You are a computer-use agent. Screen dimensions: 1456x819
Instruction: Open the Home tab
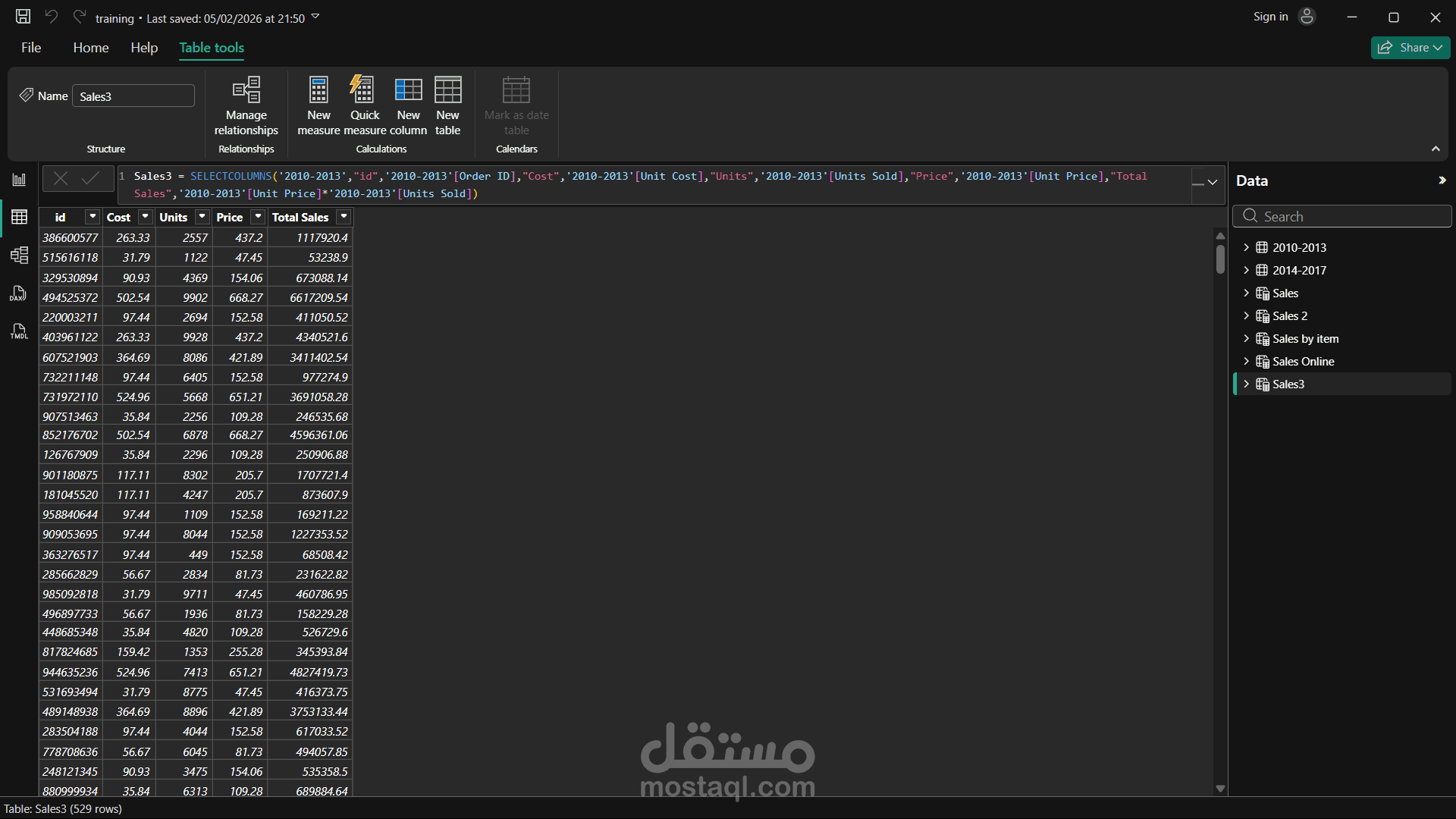[x=91, y=48]
